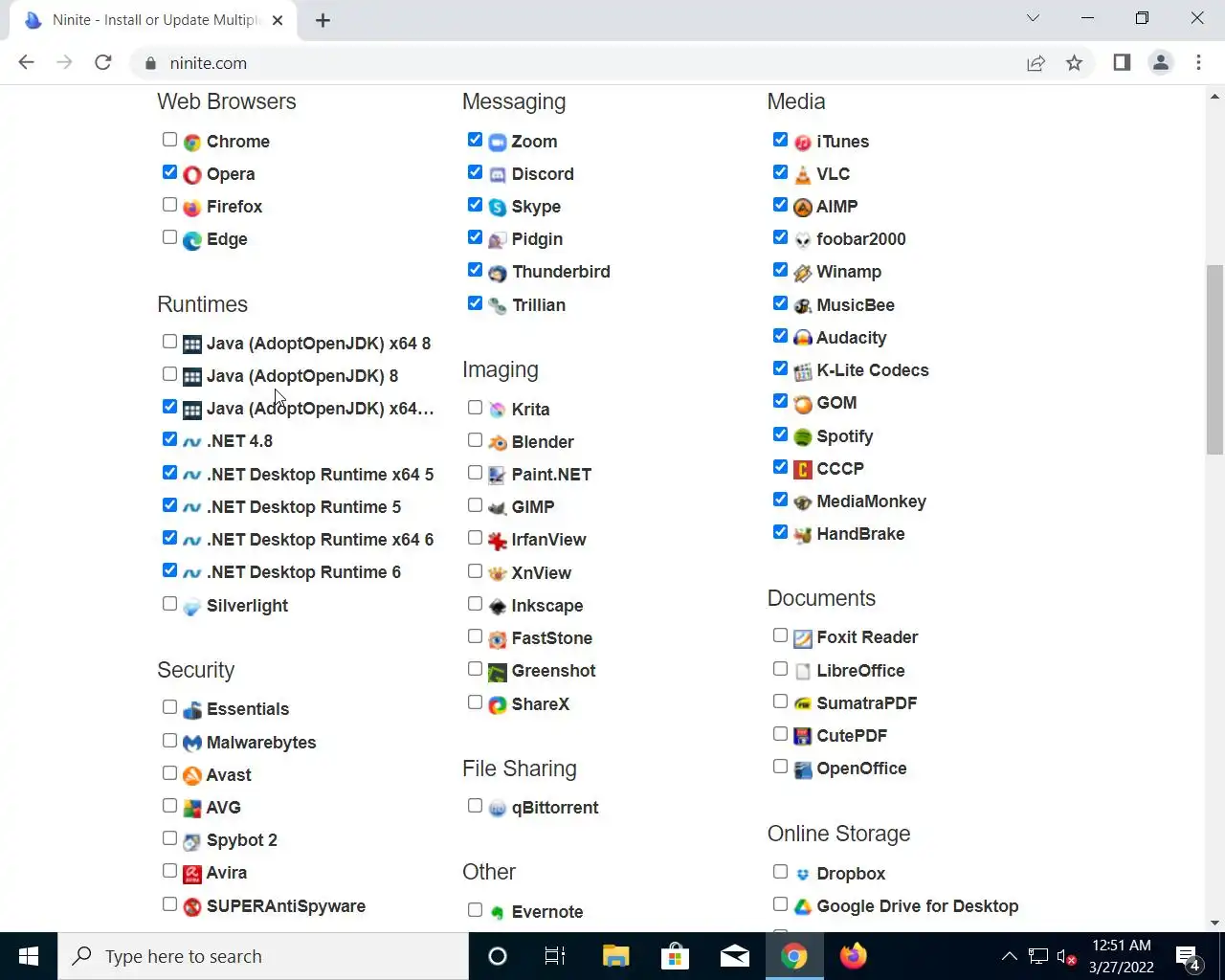Click the Discord icon
The image size is (1225, 980).
click(498, 174)
